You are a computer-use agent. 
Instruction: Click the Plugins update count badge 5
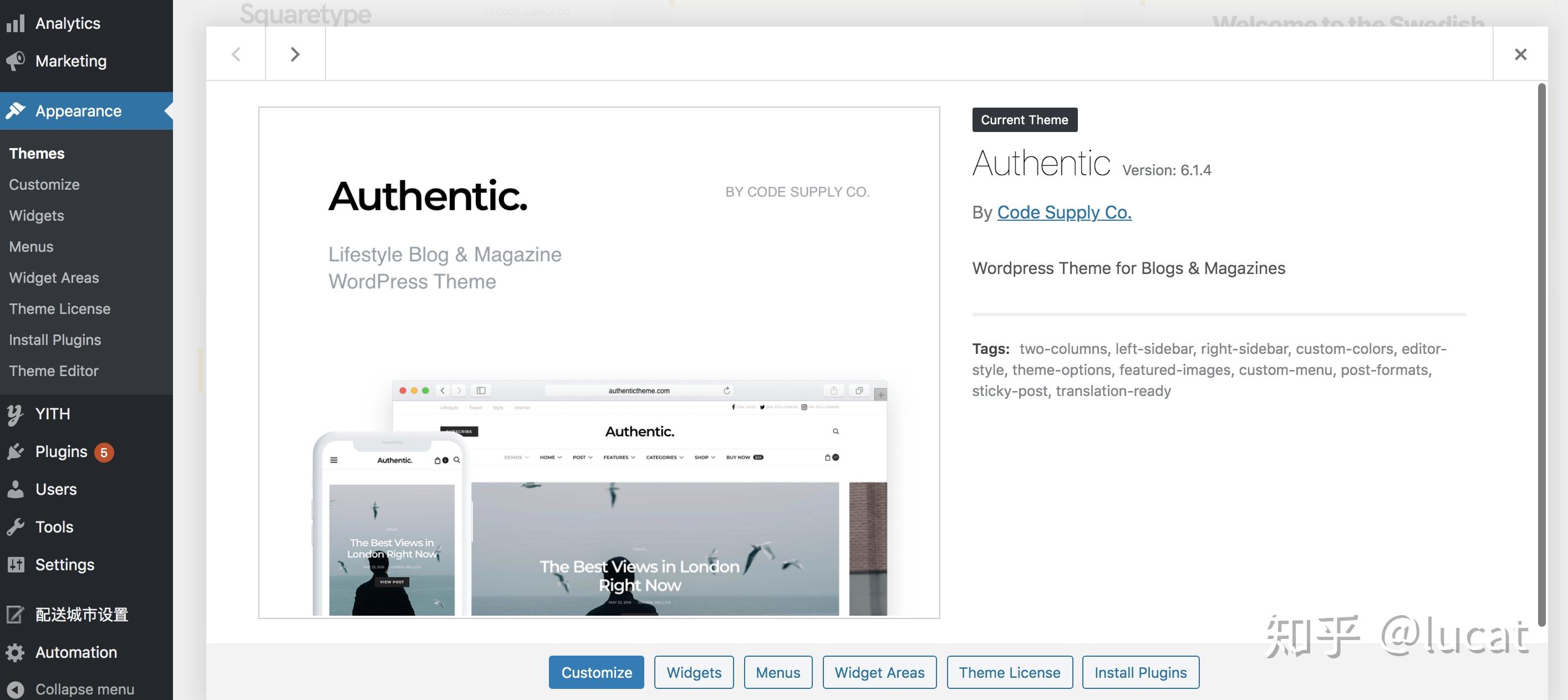point(104,452)
